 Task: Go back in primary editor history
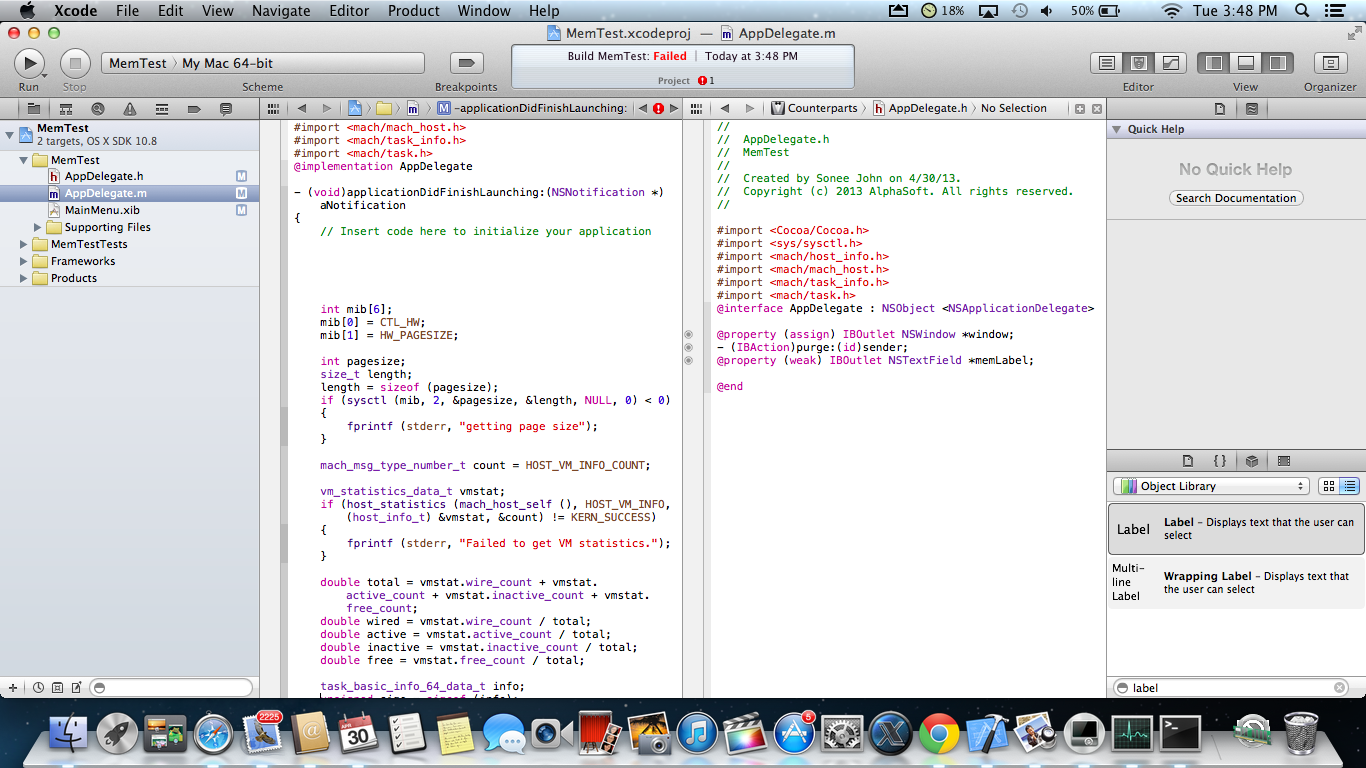click(301, 108)
